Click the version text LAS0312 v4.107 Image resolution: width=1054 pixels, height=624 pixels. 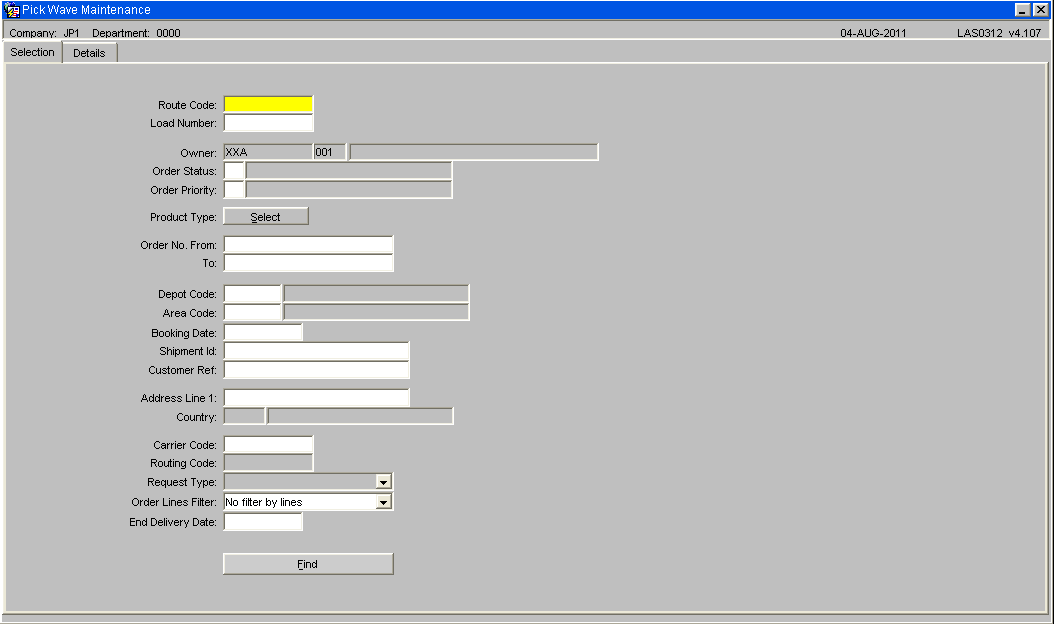tap(999, 33)
